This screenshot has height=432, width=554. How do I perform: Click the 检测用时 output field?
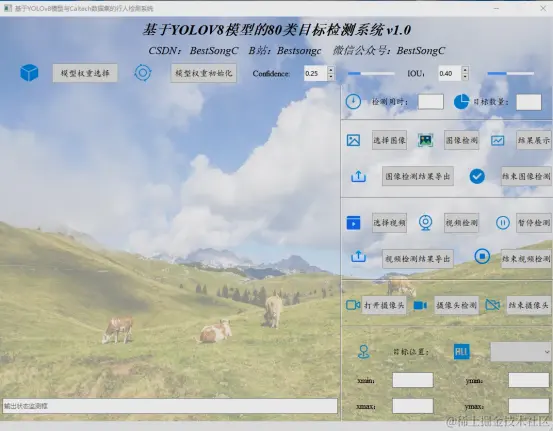click(431, 102)
